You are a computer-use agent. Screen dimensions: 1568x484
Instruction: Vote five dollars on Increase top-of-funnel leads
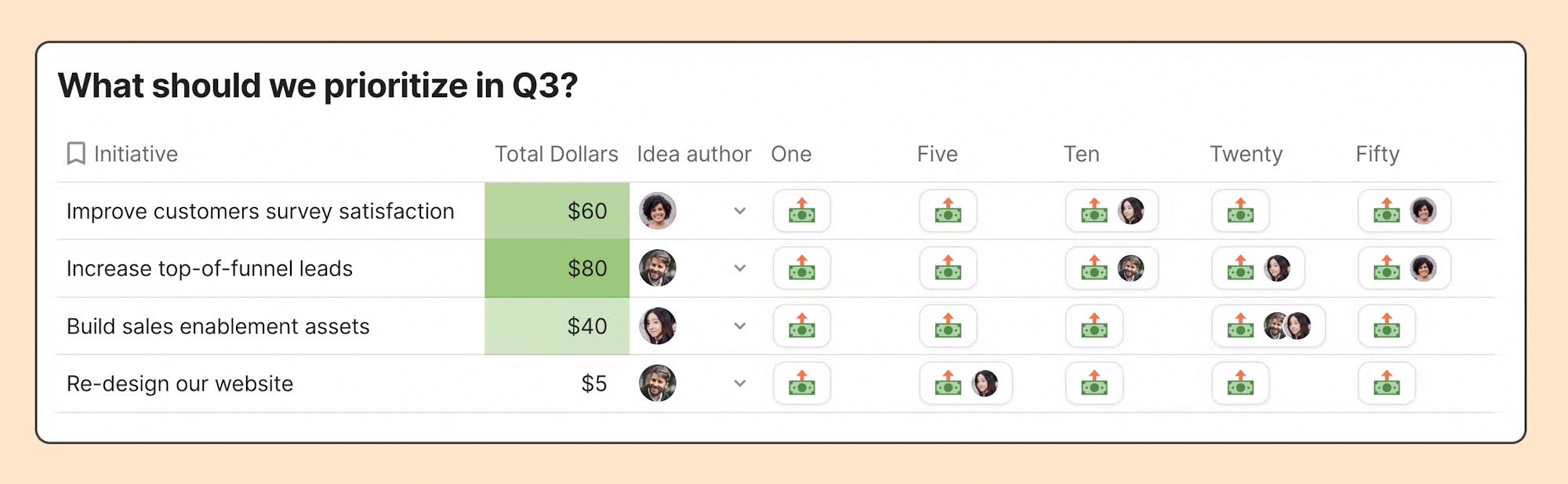(x=948, y=268)
